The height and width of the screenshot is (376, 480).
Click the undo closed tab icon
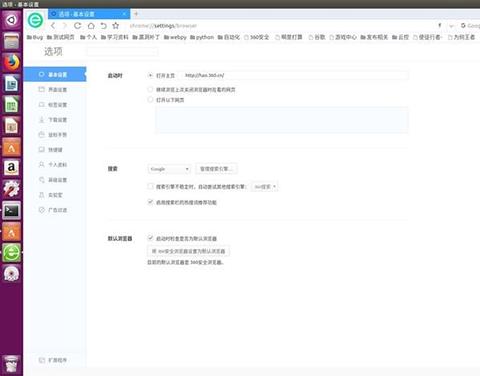coord(103,26)
